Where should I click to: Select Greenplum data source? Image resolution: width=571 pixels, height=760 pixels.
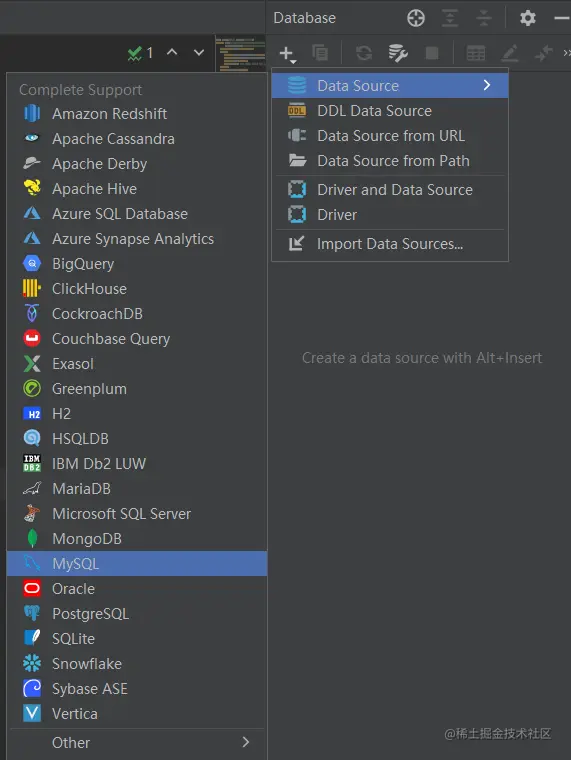pos(137,389)
